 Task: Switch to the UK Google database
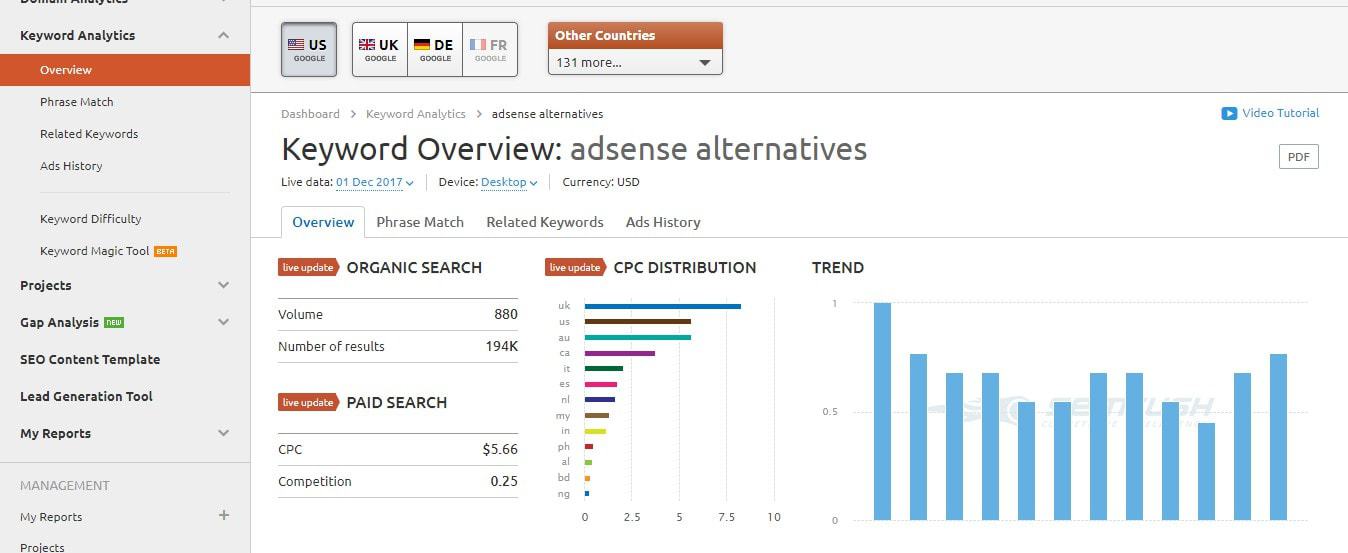point(380,50)
